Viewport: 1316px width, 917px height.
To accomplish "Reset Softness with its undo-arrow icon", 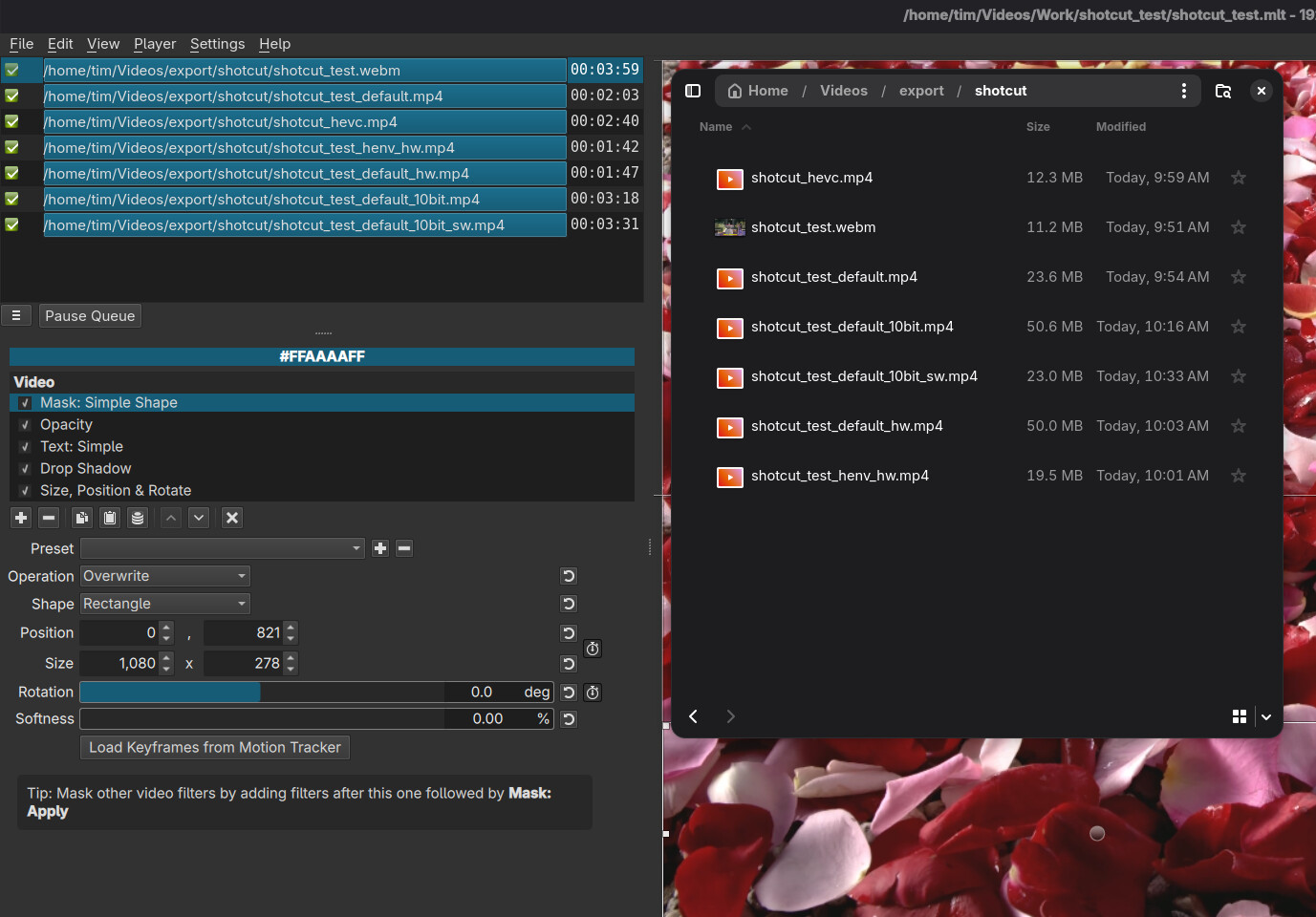I will 569,719.
